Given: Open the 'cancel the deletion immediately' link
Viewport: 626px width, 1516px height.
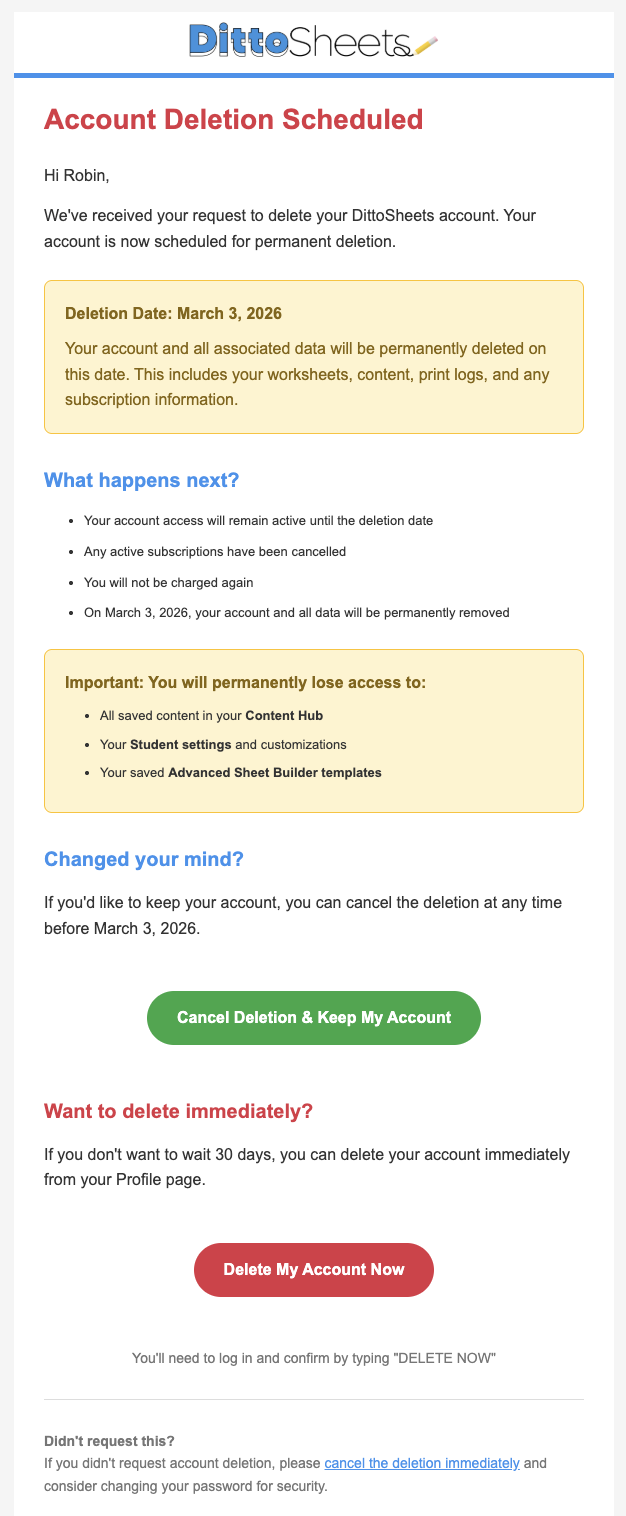Looking at the screenshot, I should [423, 1462].
